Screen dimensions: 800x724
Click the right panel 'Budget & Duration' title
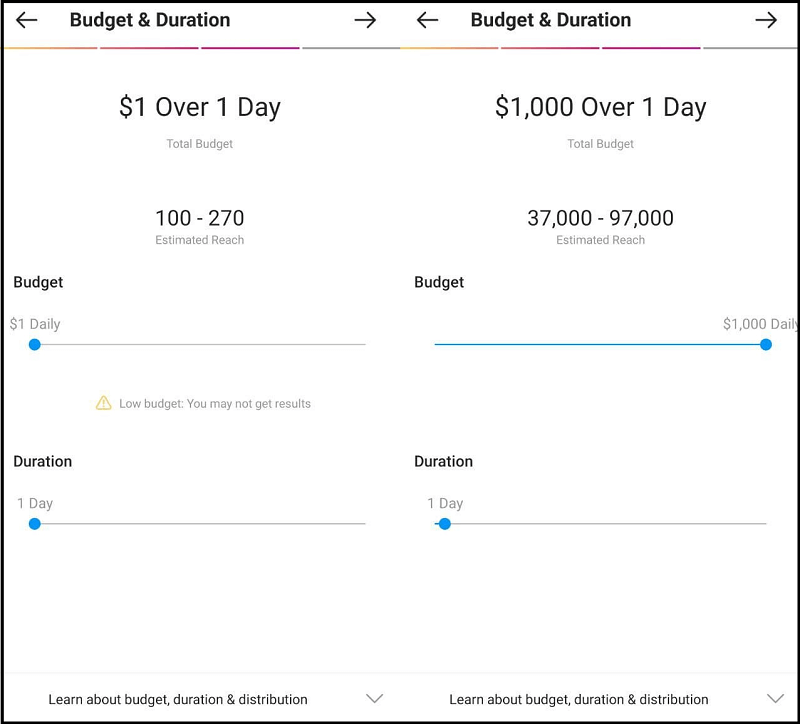tap(551, 20)
